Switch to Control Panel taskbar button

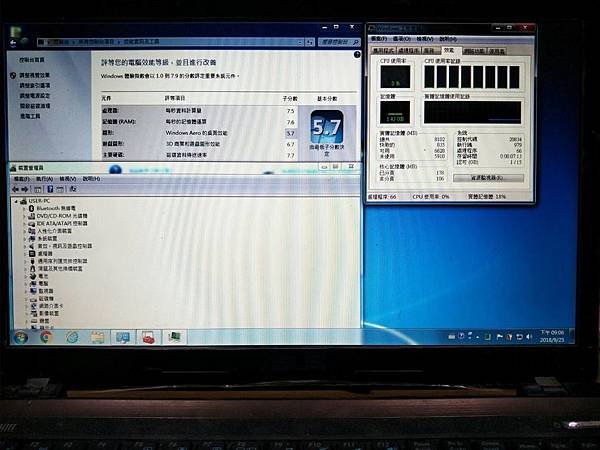123,337
